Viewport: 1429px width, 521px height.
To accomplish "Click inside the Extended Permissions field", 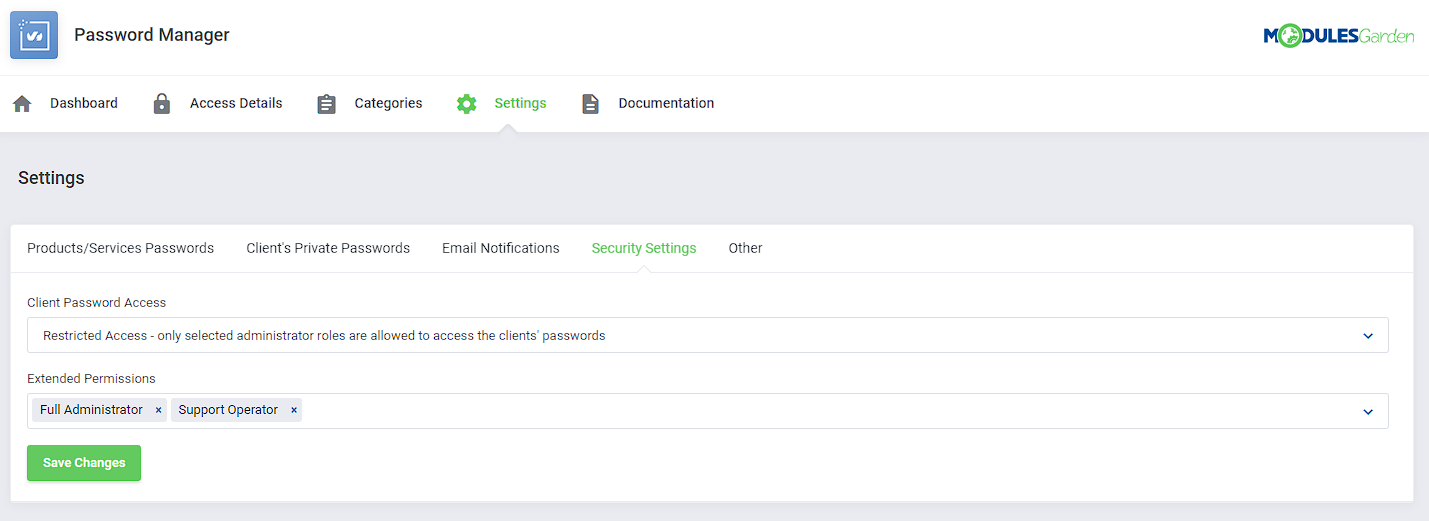I will [708, 411].
